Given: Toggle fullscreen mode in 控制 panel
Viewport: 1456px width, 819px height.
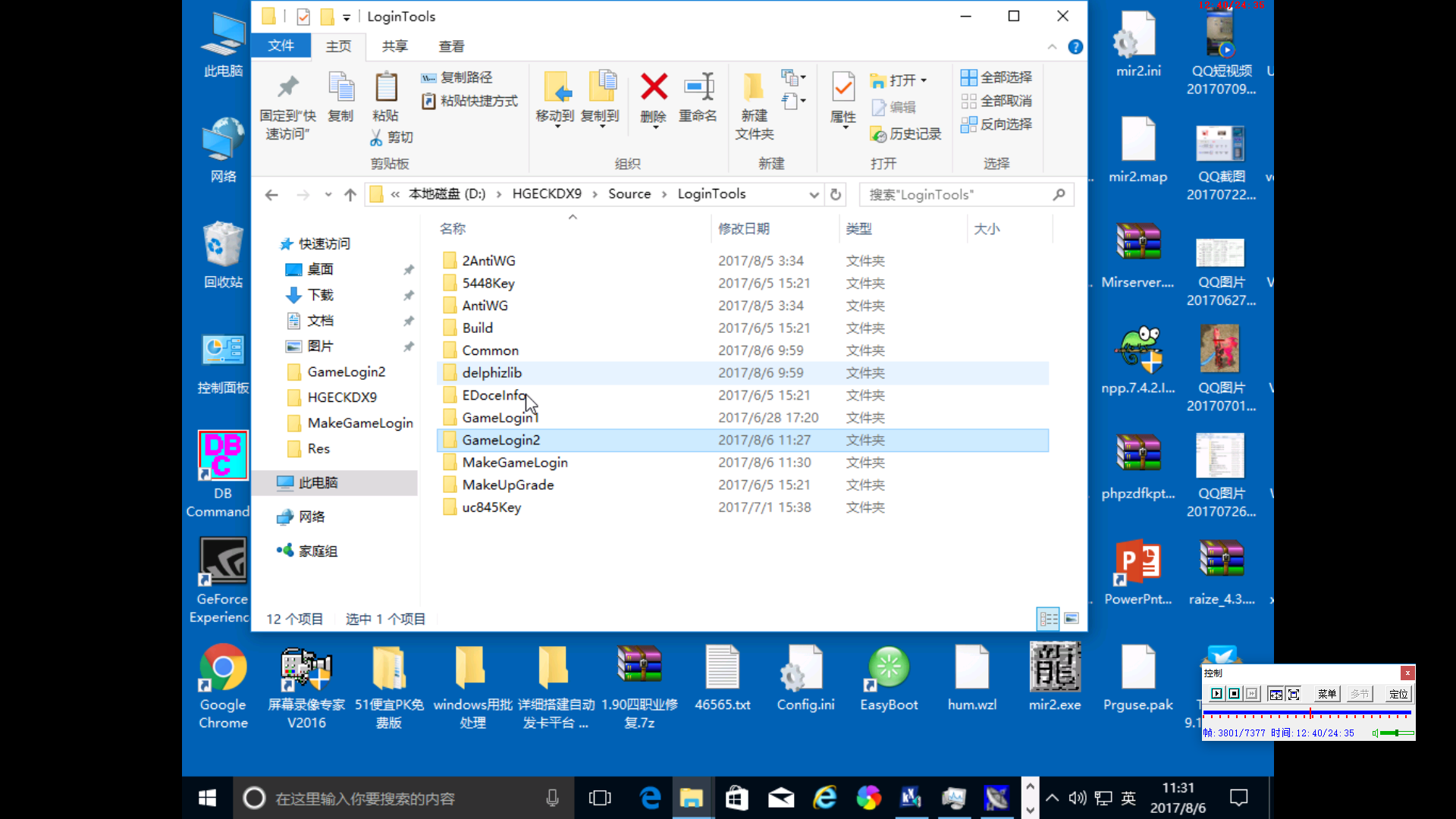Looking at the screenshot, I should 1294,694.
